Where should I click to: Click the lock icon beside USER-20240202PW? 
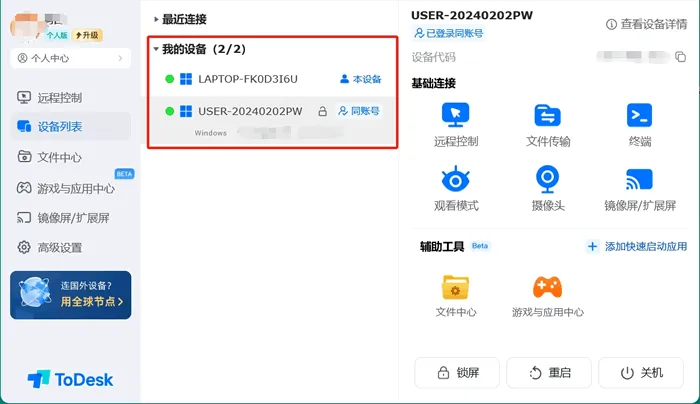(x=322, y=111)
